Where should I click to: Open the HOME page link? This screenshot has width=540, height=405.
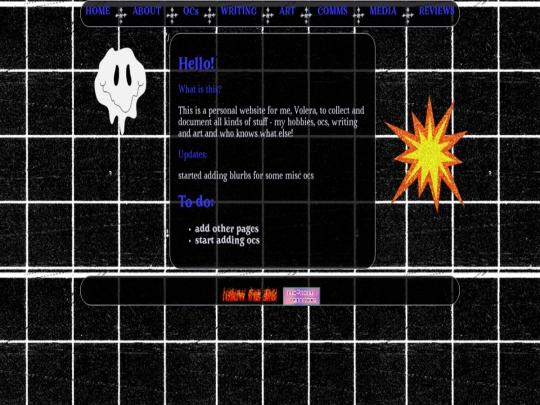coord(98,11)
